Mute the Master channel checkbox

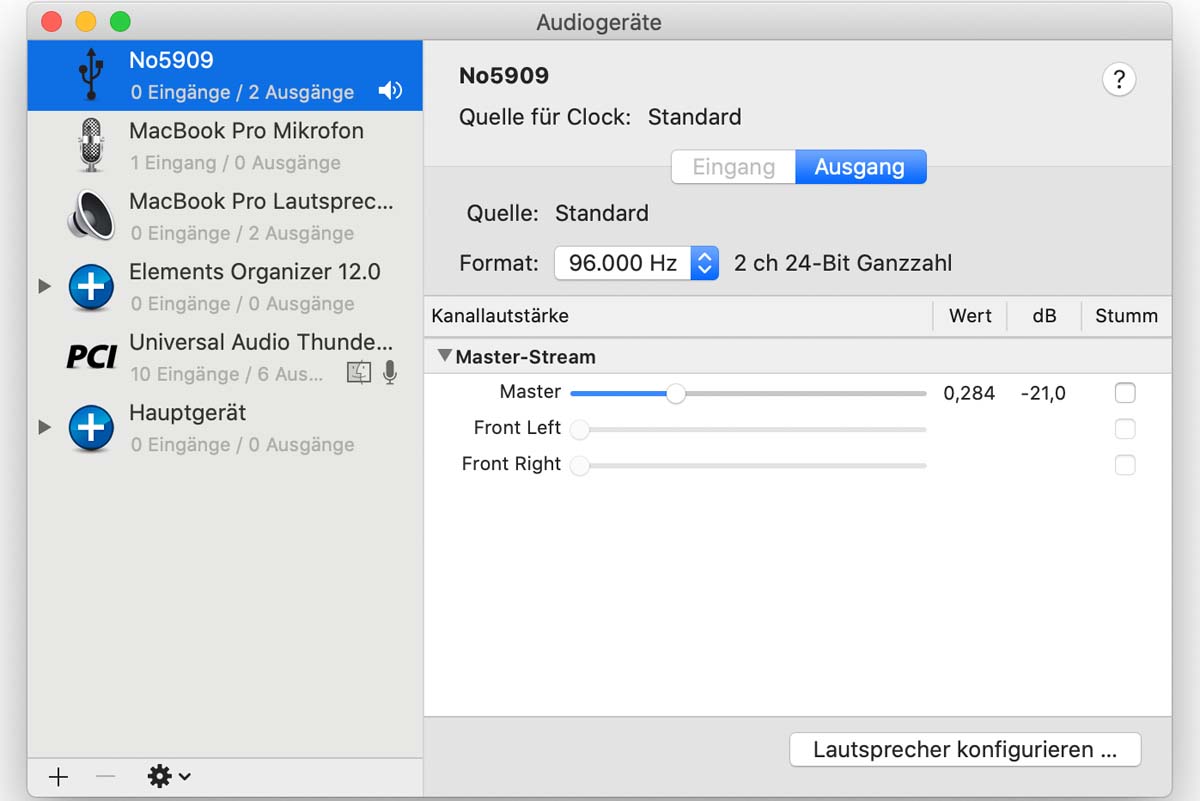(x=1125, y=393)
